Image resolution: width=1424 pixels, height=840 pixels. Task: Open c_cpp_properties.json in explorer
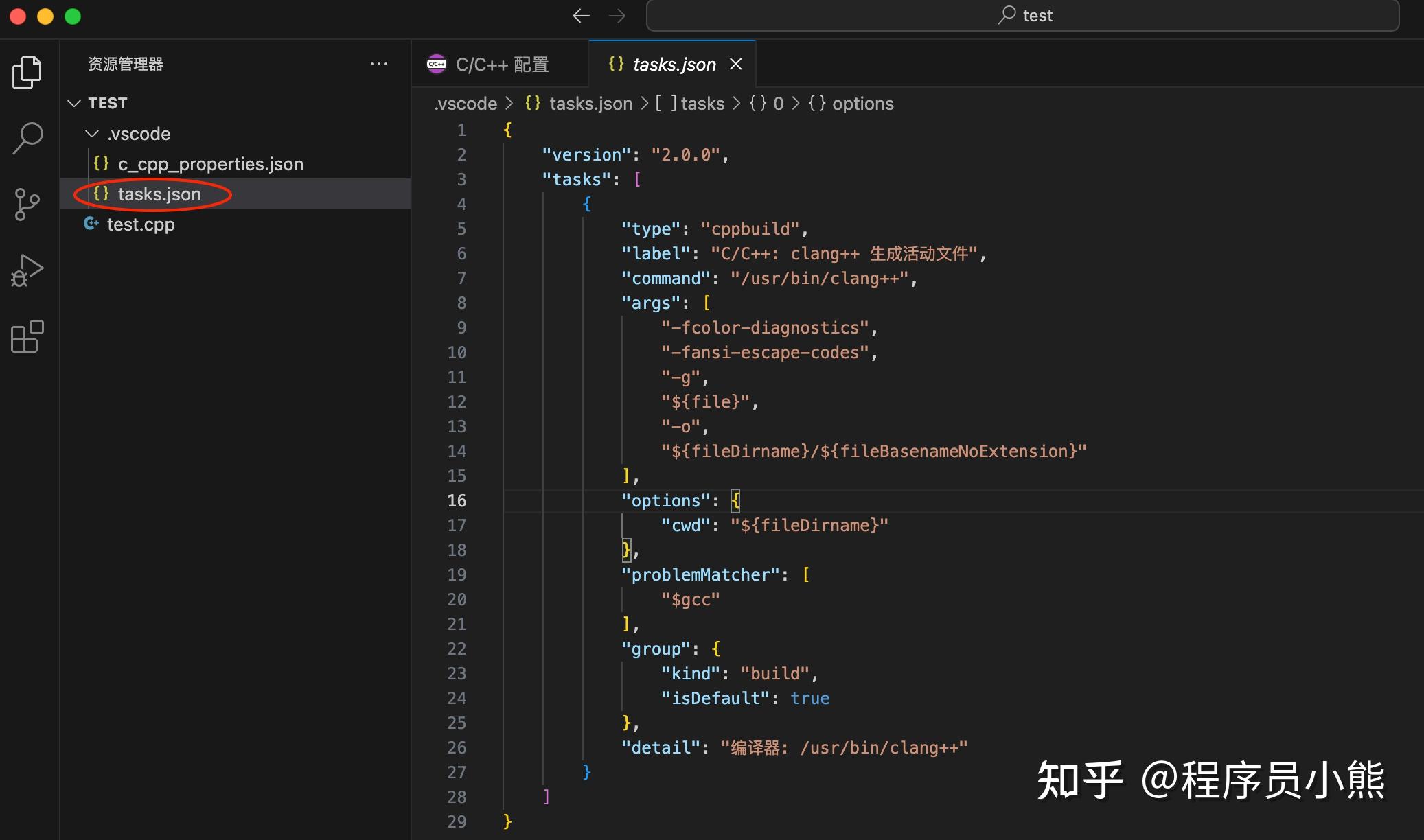(210, 164)
